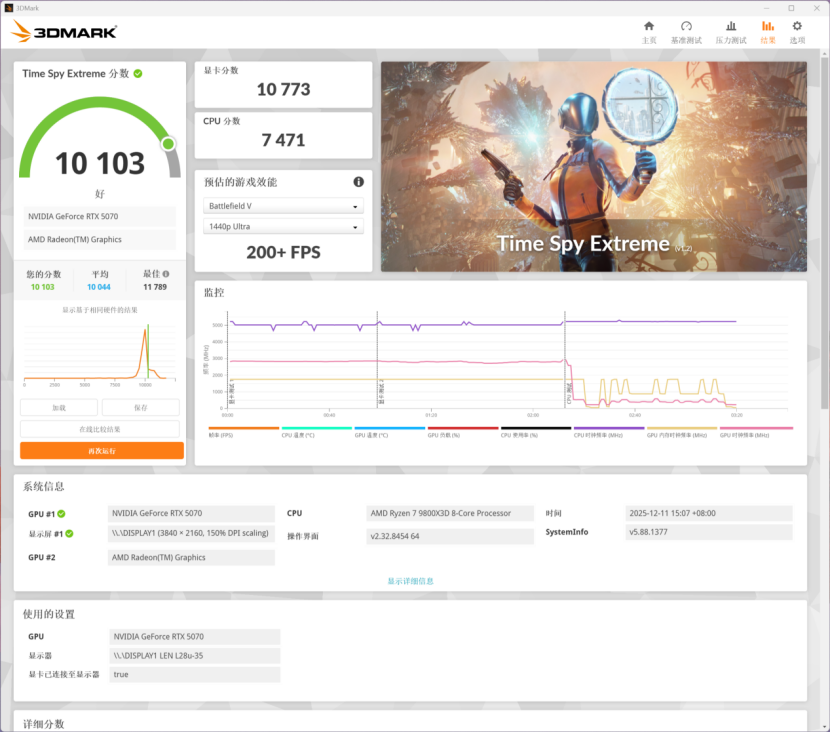Toggle the GPU load red legend item

click(x=463, y=431)
